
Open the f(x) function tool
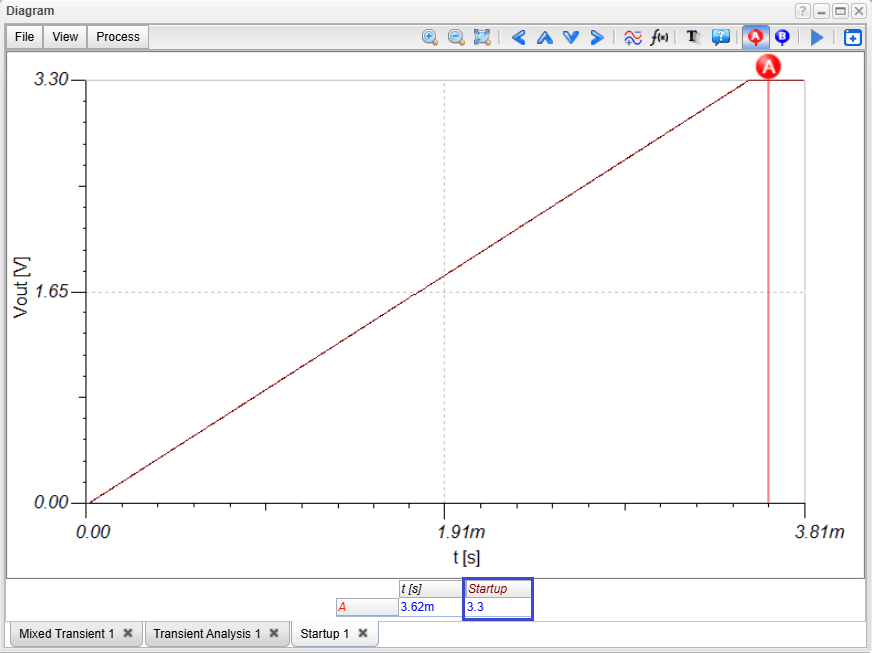pos(660,37)
